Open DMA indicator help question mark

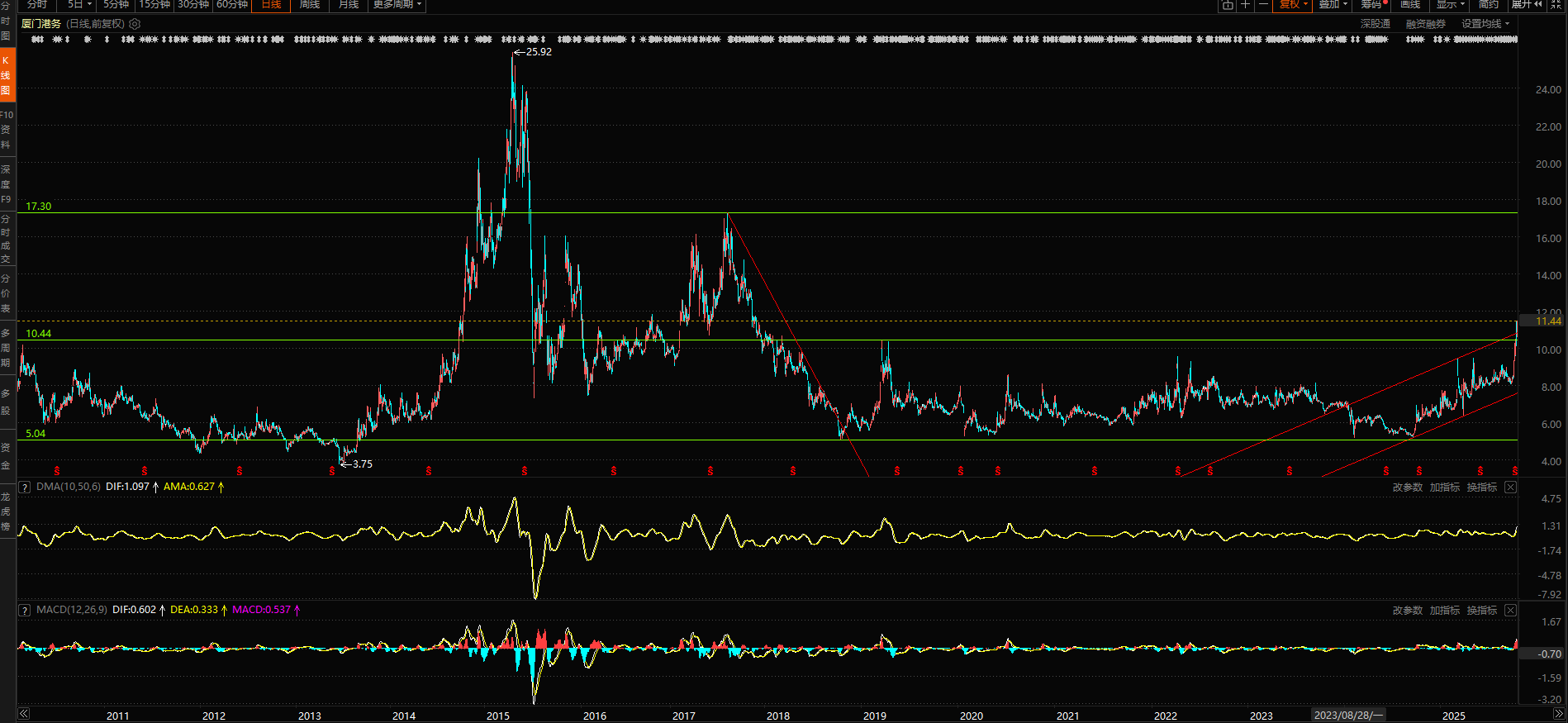[25, 487]
